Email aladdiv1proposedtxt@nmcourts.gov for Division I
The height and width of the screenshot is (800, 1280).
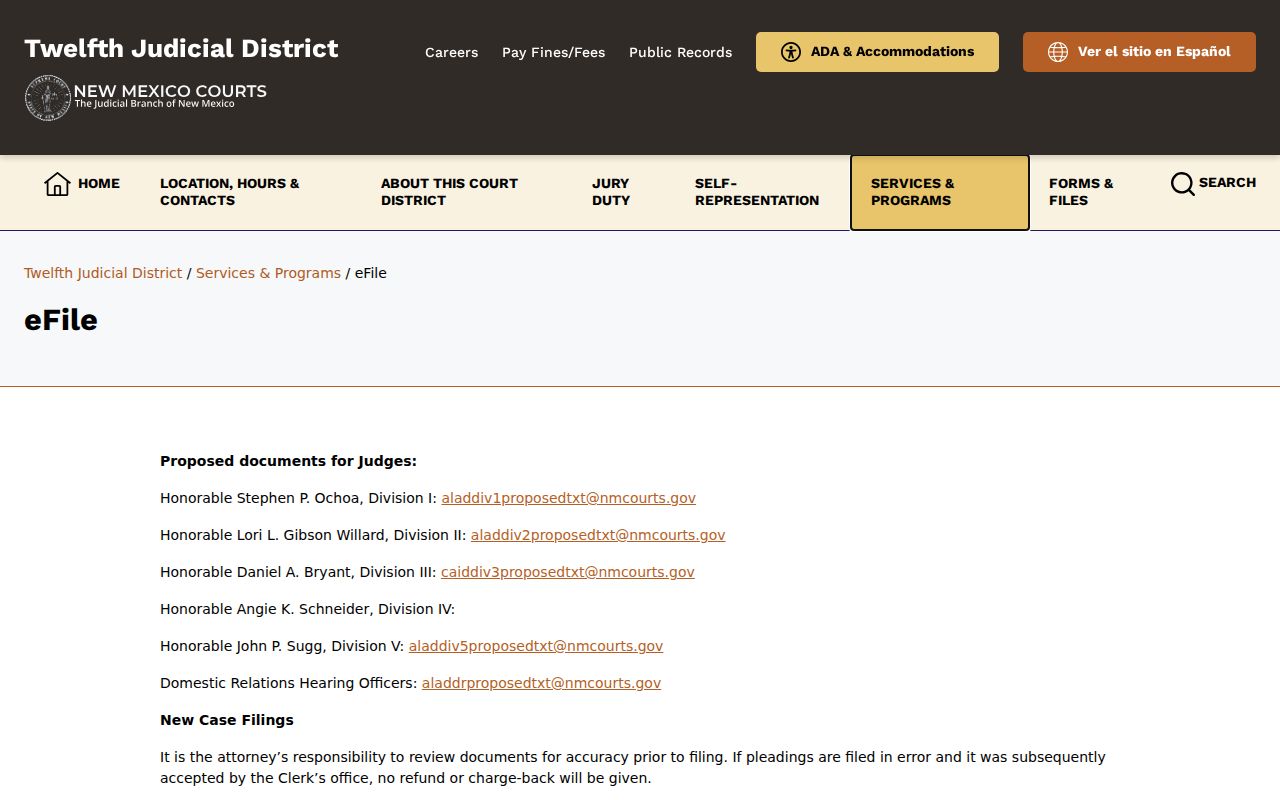[x=568, y=498]
